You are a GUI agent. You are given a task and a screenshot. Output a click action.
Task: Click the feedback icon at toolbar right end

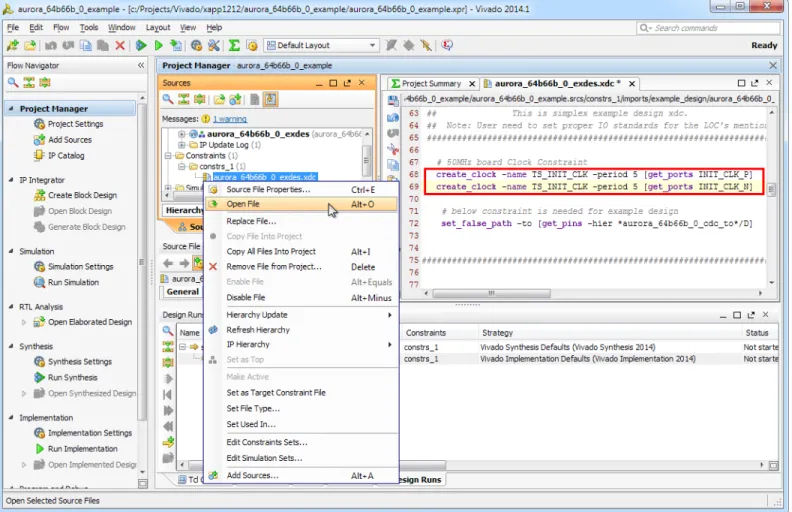[447, 45]
